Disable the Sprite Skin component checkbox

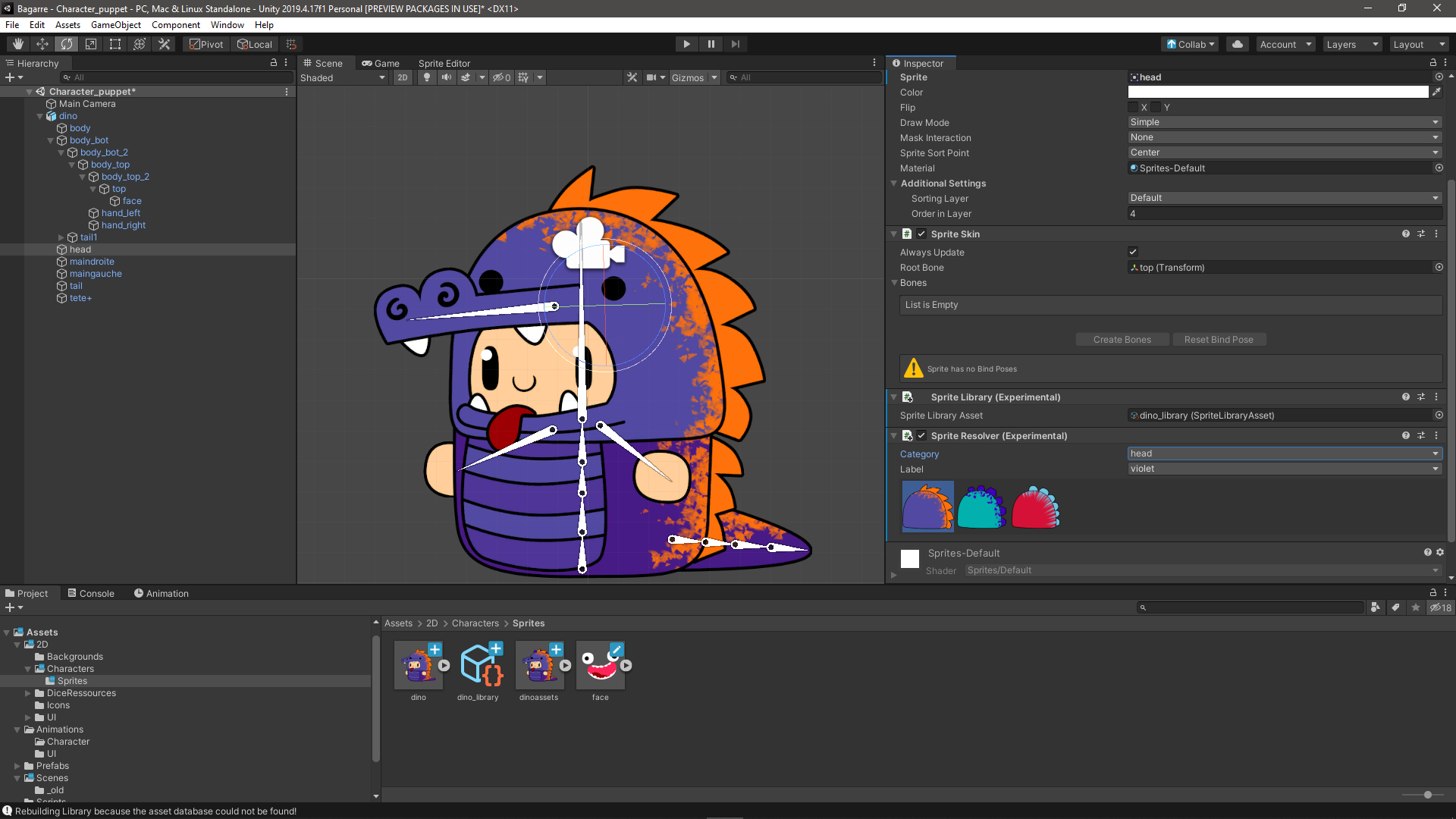click(921, 234)
